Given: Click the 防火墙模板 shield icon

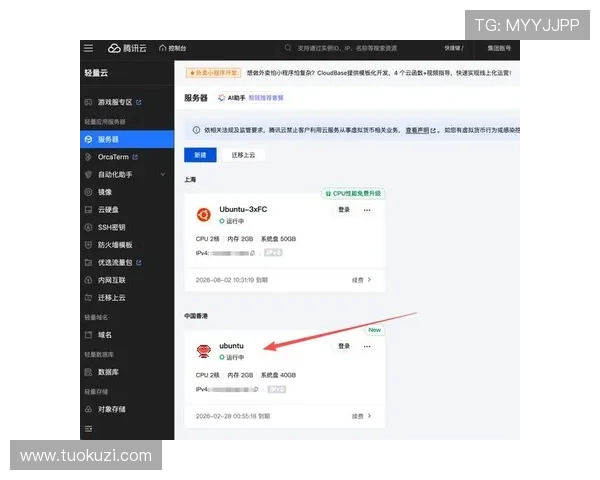Looking at the screenshot, I should [x=88, y=245].
